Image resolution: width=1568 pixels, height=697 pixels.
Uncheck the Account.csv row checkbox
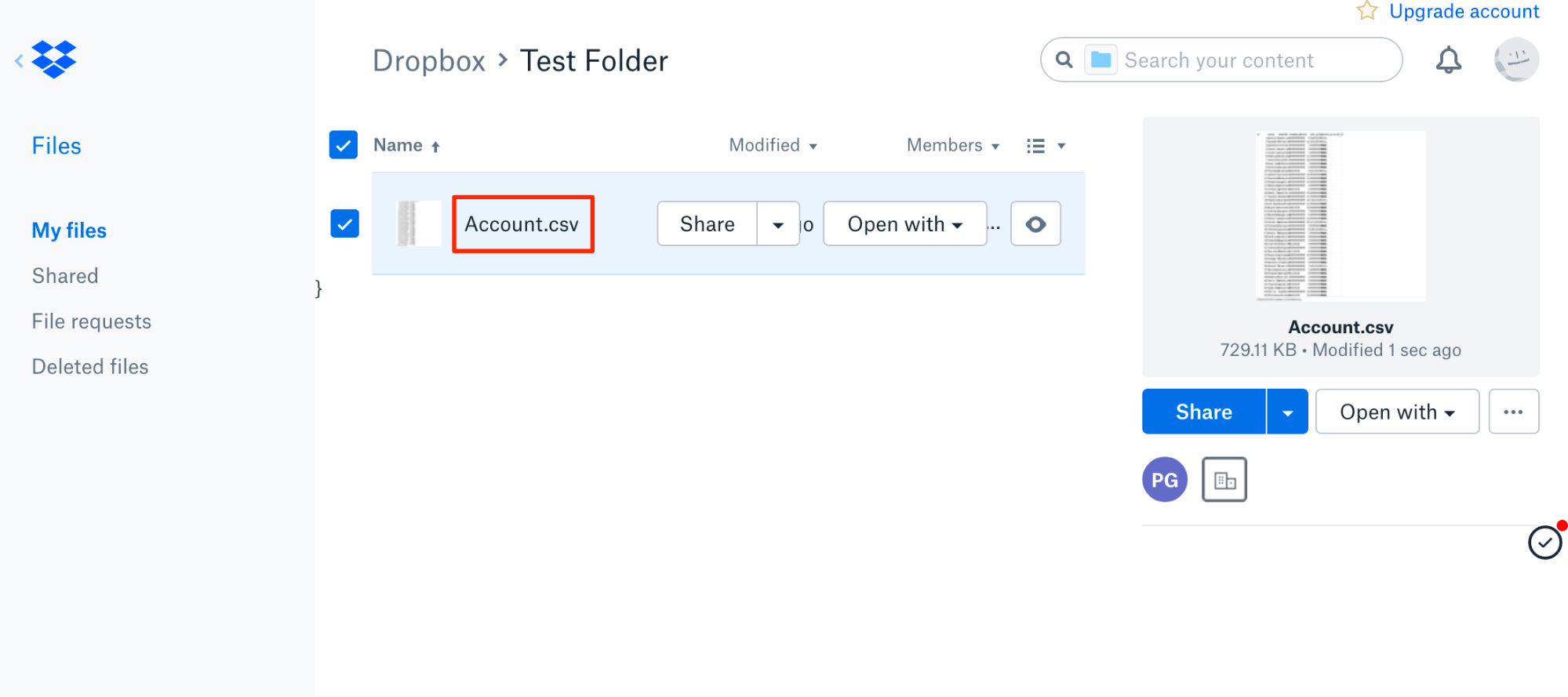(344, 223)
